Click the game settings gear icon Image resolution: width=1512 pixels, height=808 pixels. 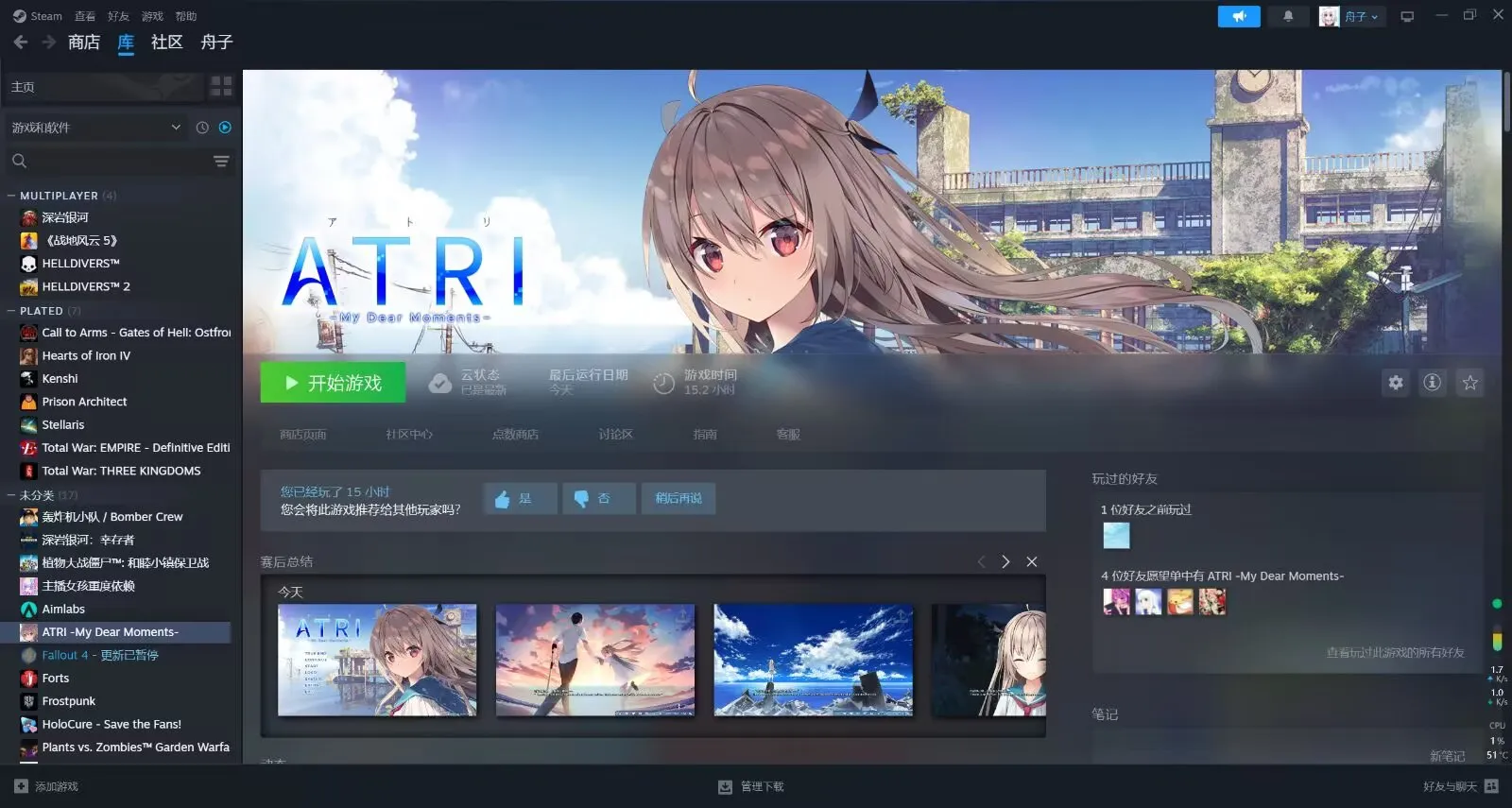(x=1396, y=383)
